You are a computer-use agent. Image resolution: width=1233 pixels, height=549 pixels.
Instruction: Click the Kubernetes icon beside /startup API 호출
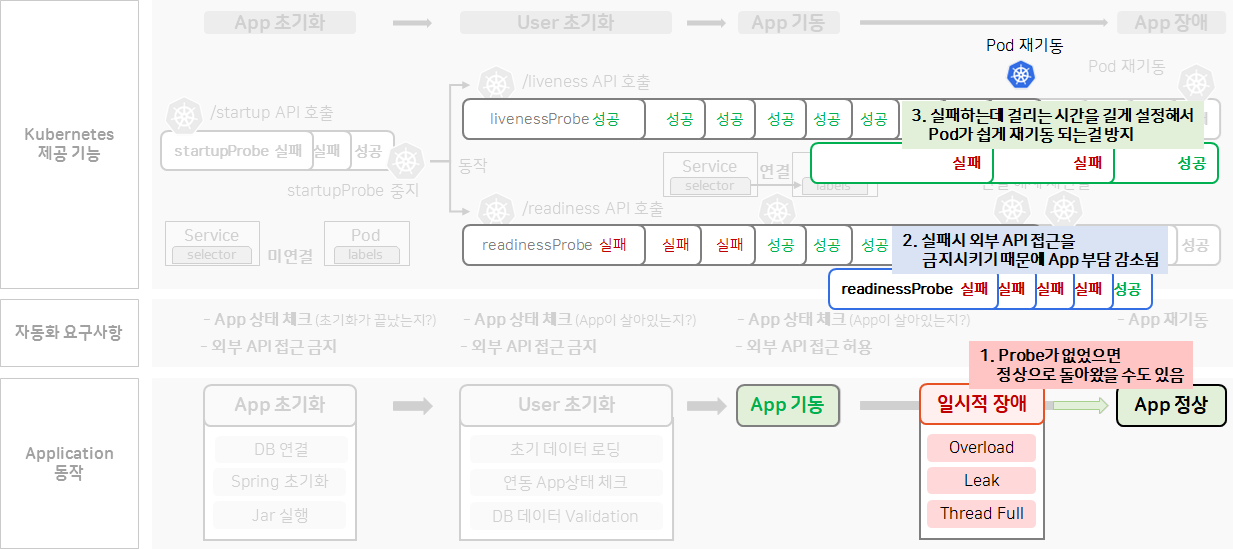[184, 116]
